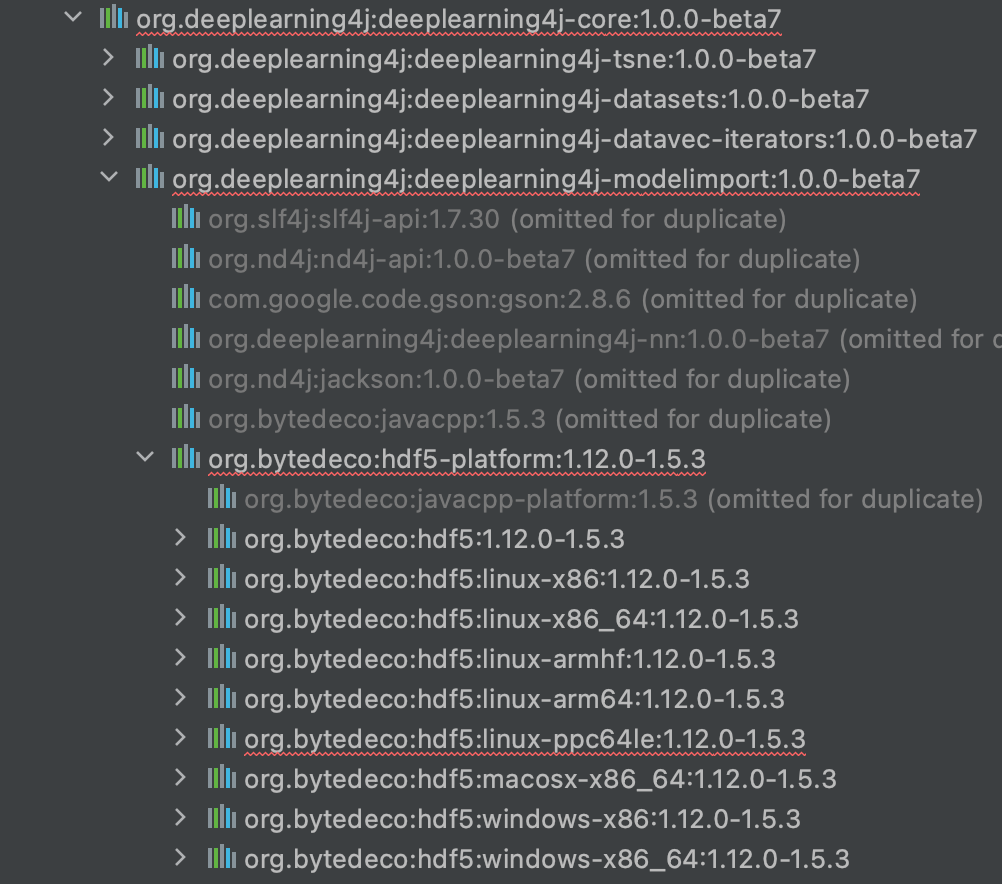Click the dependency icon for hdf5:macosx-x86_64
This screenshot has width=1002, height=884.
pos(220,778)
